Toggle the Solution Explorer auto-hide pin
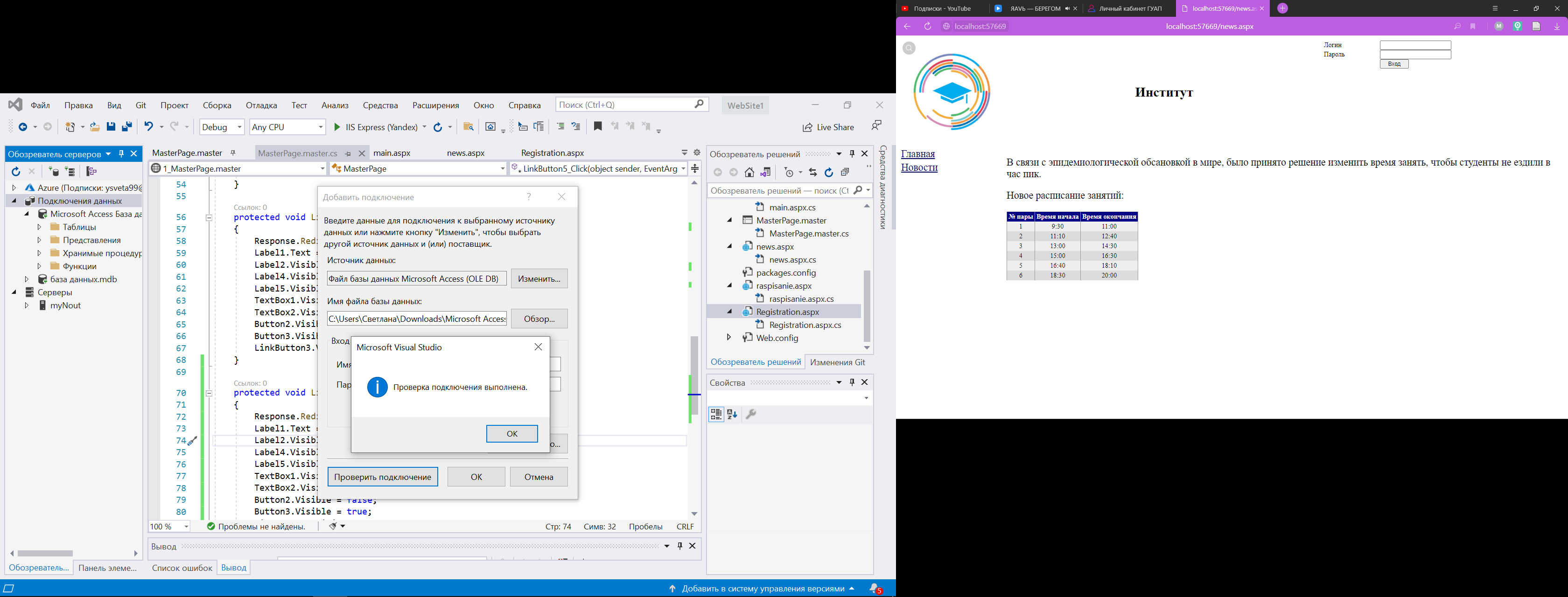Viewport: 1568px width, 597px height. pos(852,154)
